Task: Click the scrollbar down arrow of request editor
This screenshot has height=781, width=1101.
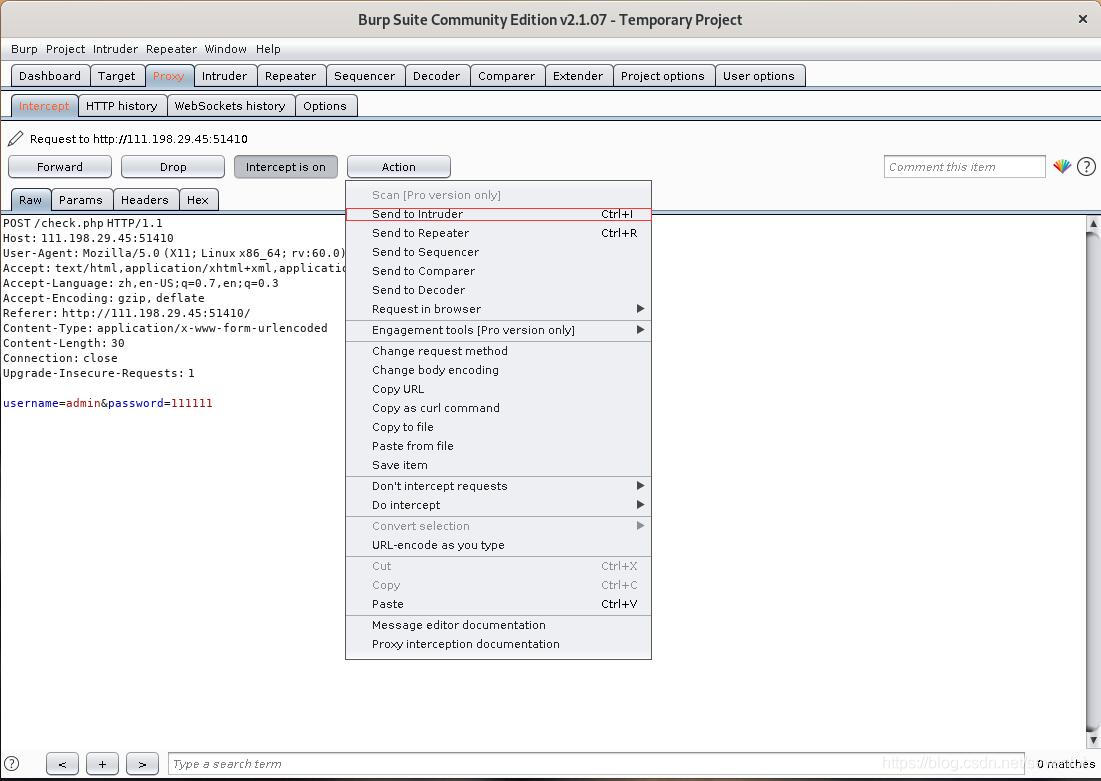Action: [1093, 740]
